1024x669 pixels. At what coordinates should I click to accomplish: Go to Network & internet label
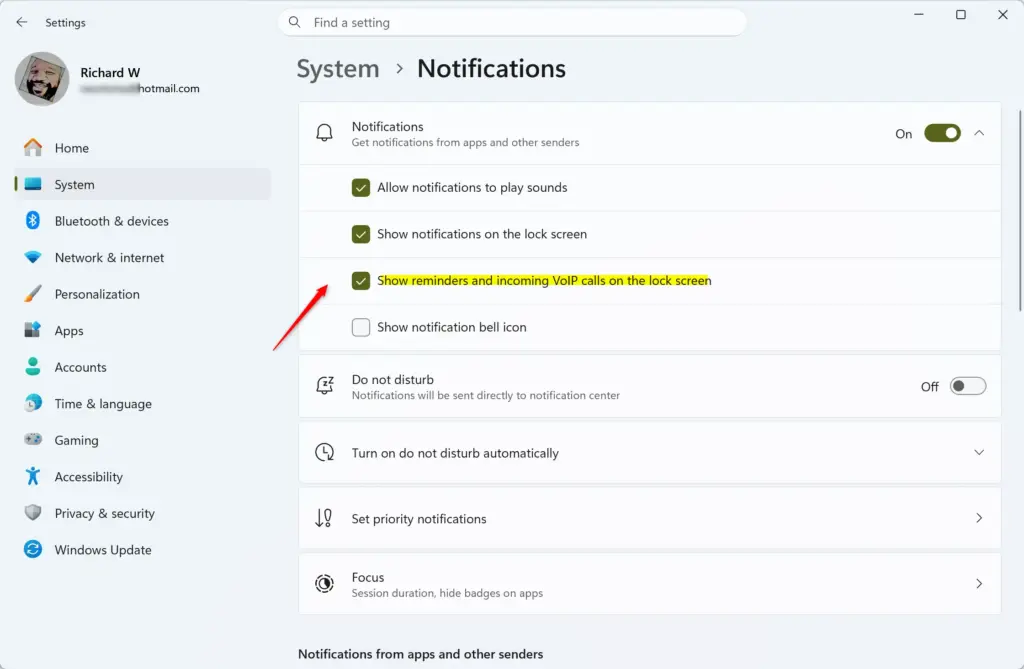click(x=110, y=257)
